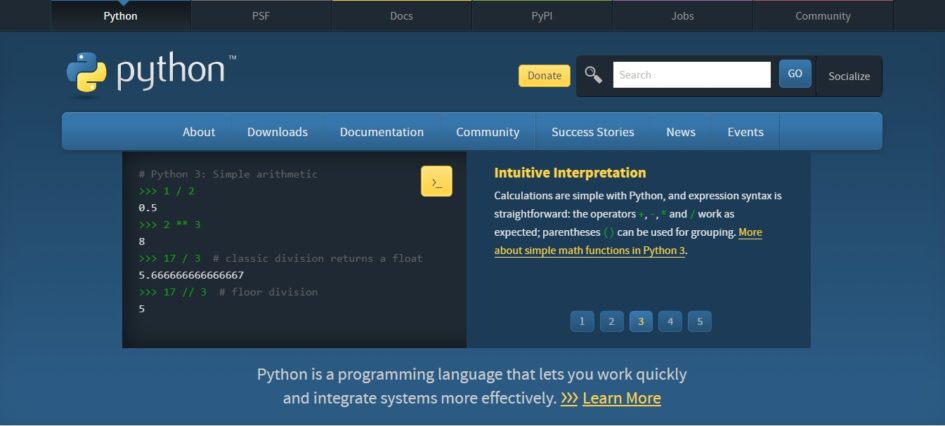The height and width of the screenshot is (426, 945).
Task: Select slide 1 in carousel pager
Action: (x=582, y=321)
